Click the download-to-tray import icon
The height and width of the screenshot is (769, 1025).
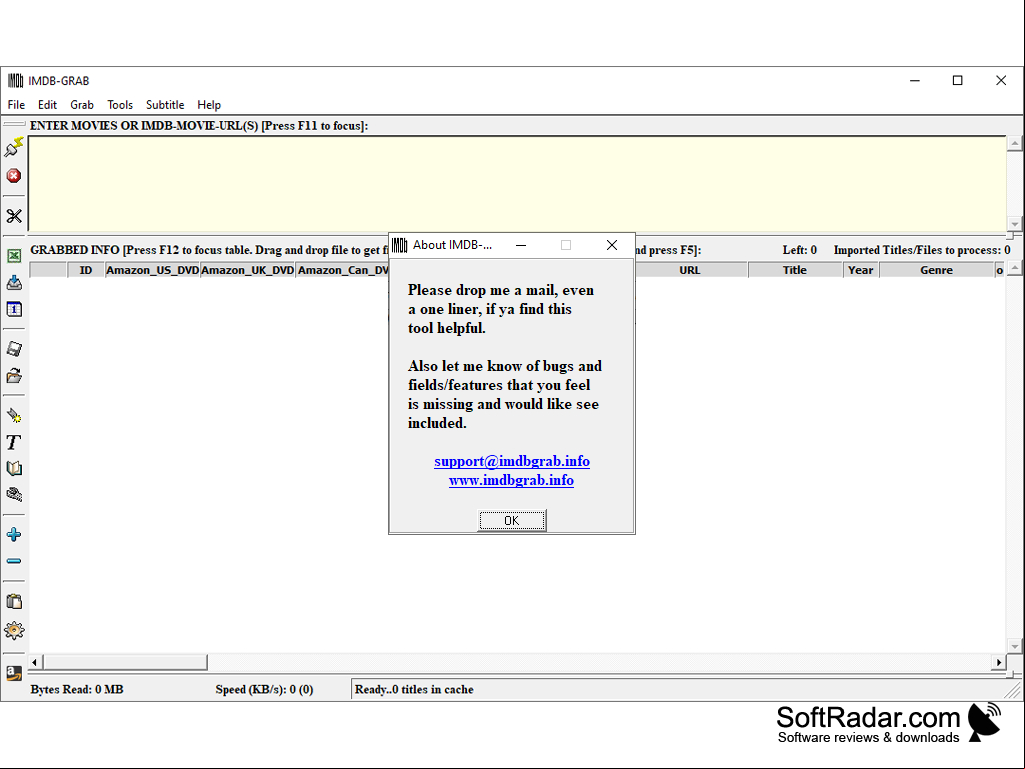[x=14, y=282]
